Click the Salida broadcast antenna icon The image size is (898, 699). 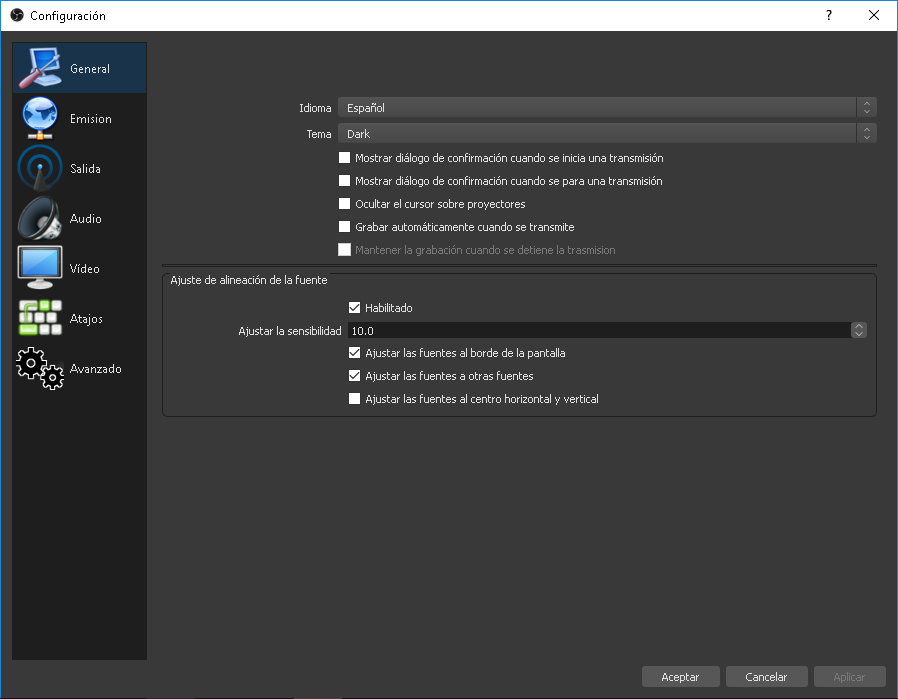[x=40, y=168]
